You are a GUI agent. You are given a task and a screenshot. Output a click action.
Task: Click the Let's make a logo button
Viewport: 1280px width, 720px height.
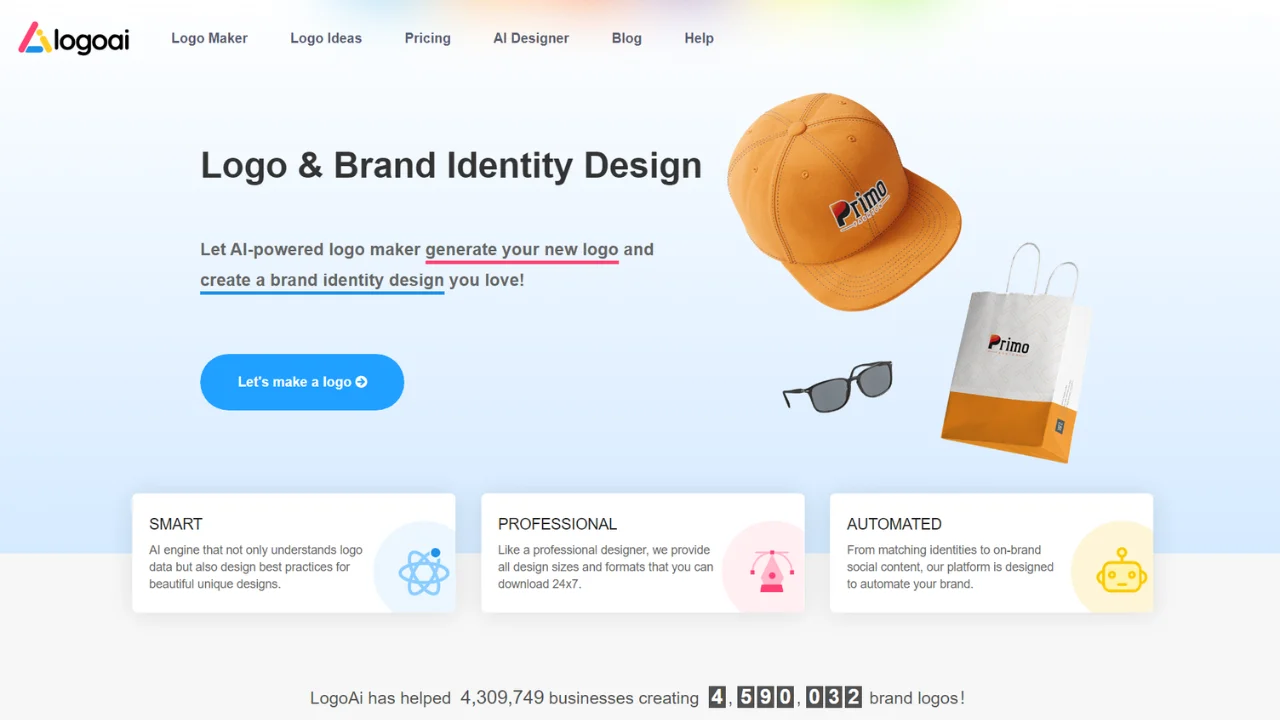tap(302, 382)
